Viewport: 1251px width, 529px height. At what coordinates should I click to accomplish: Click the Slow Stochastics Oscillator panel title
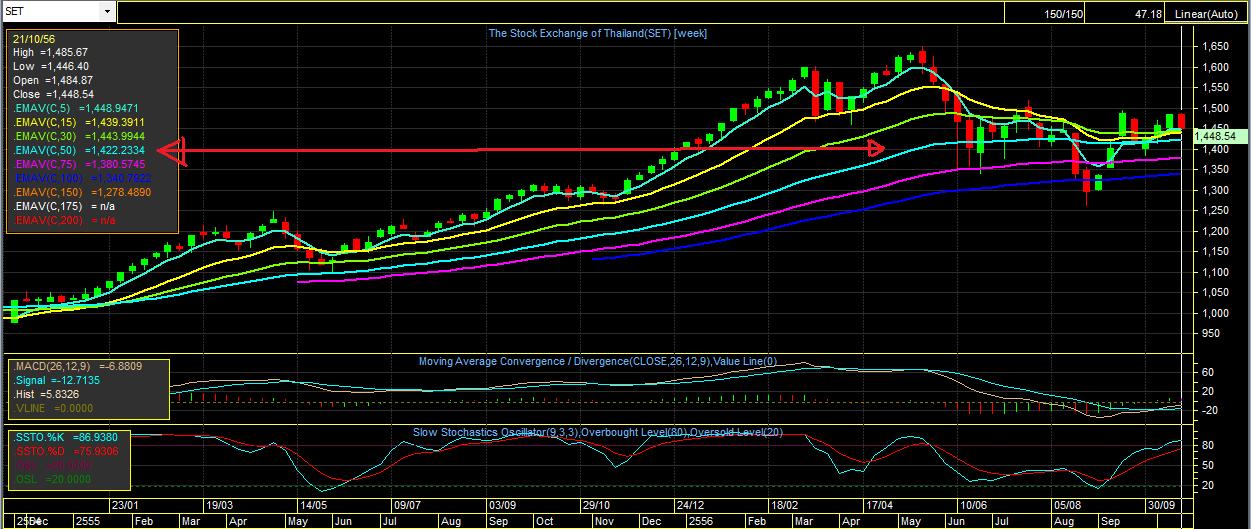pos(597,432)
